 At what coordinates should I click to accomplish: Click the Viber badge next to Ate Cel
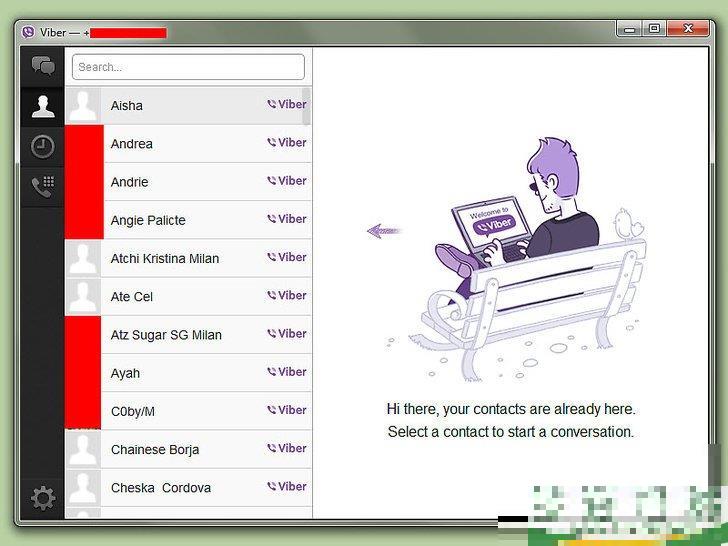(287, 295)
